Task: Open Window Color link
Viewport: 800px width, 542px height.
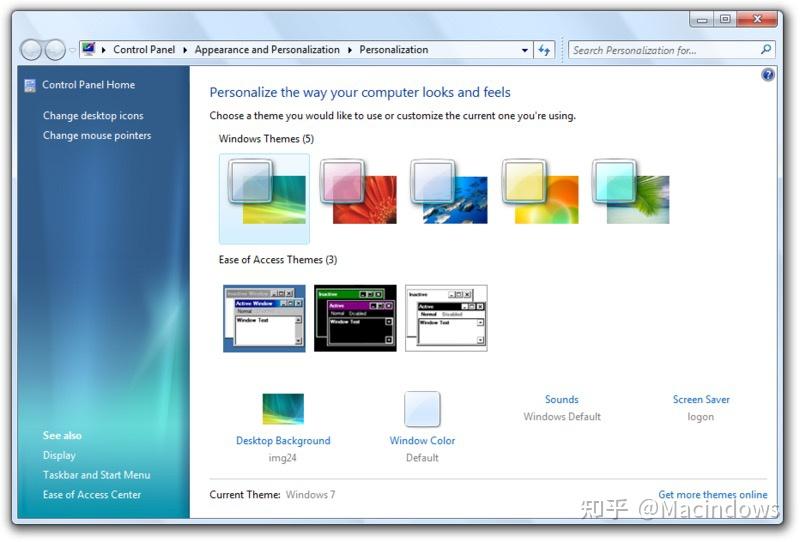Action: click(422, 441)
